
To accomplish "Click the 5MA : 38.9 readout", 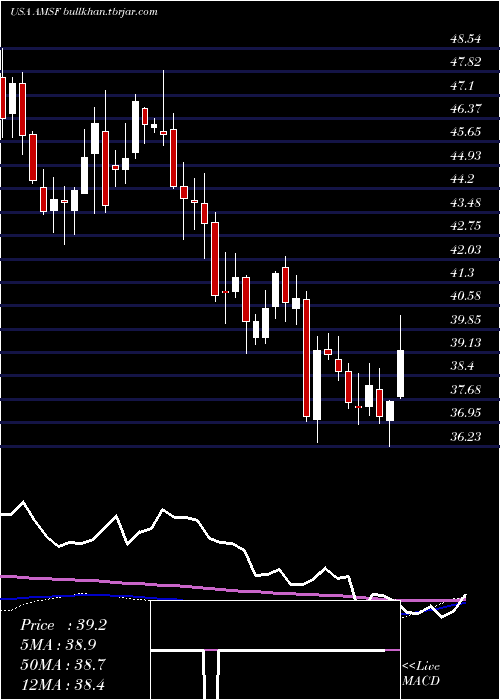I will click(x=58, y=645).
